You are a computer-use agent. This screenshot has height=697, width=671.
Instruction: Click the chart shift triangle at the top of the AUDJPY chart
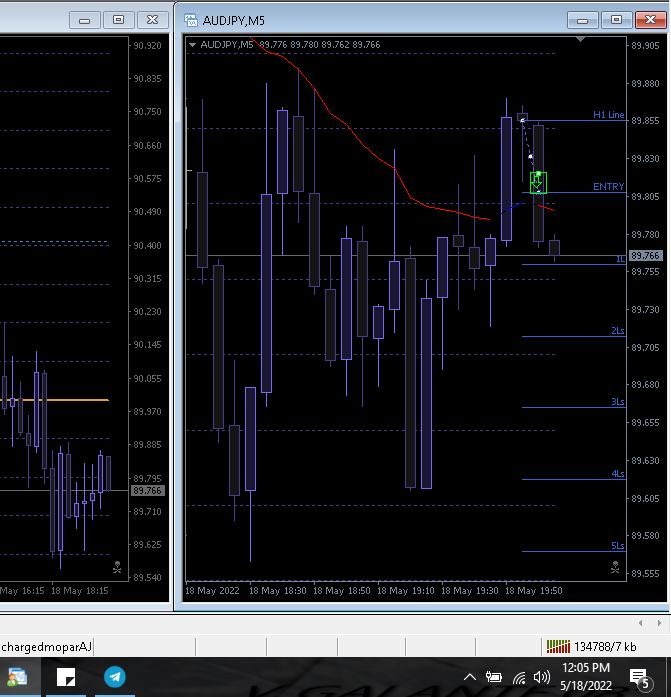click(580, 40)
